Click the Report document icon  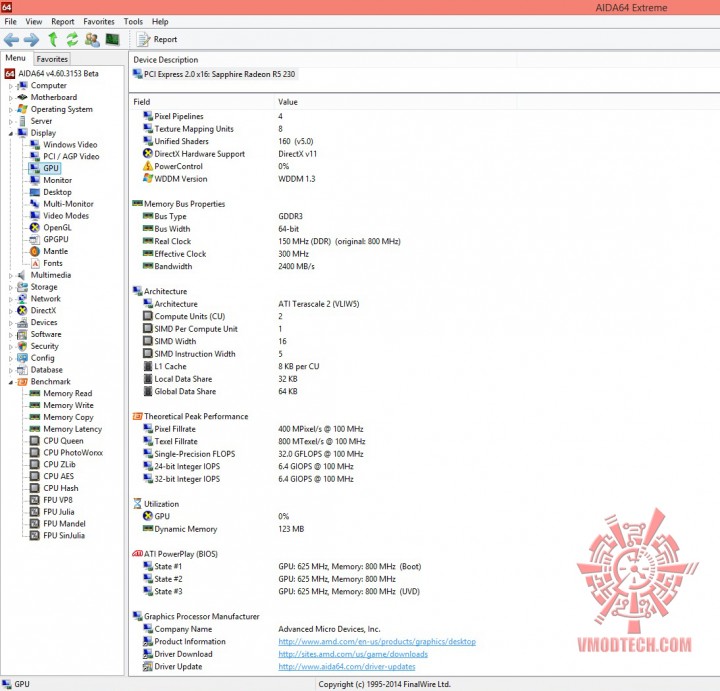click(143, 39)
